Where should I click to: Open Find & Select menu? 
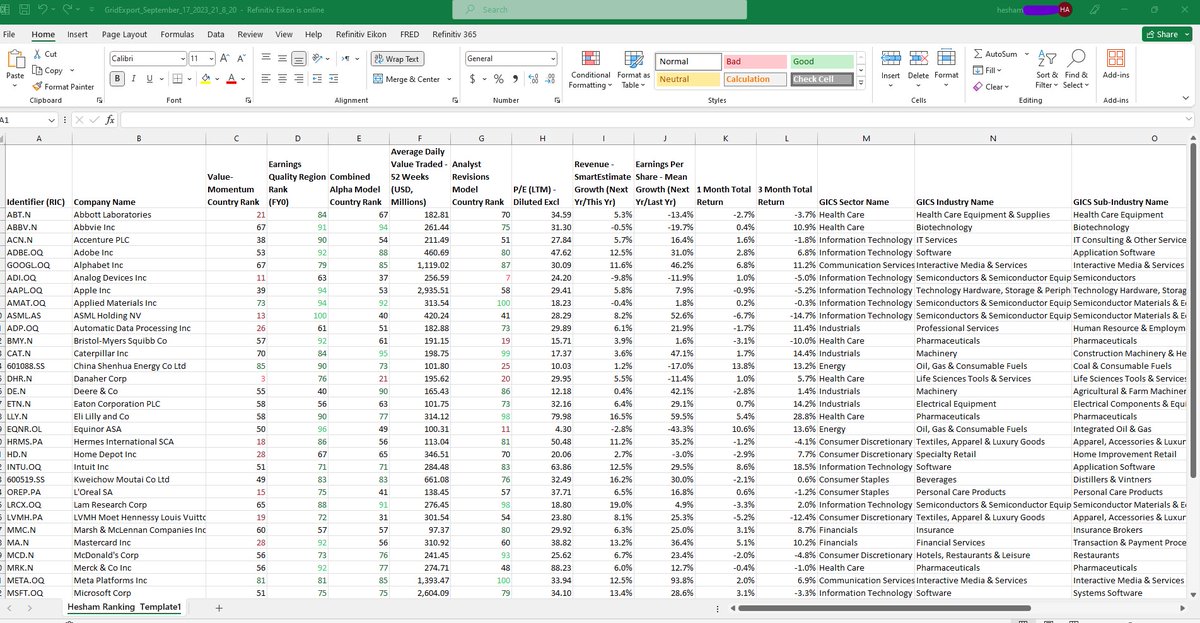(1076, 68)
